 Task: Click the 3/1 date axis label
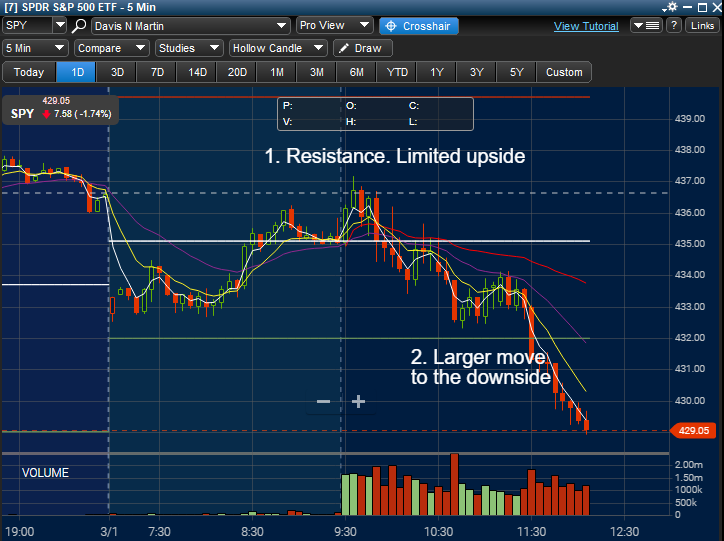(x=109, y=532)
